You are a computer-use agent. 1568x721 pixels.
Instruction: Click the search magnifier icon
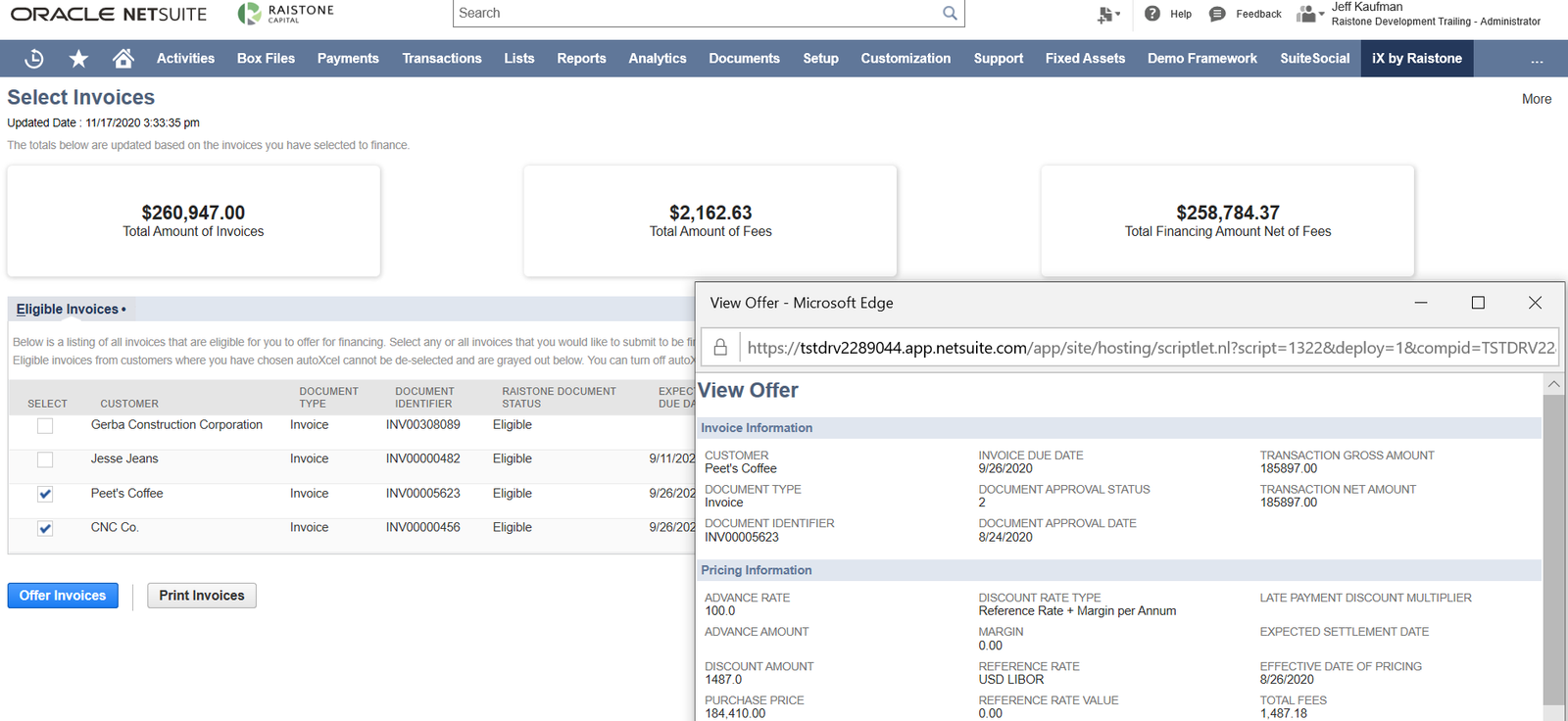point(950,13)
